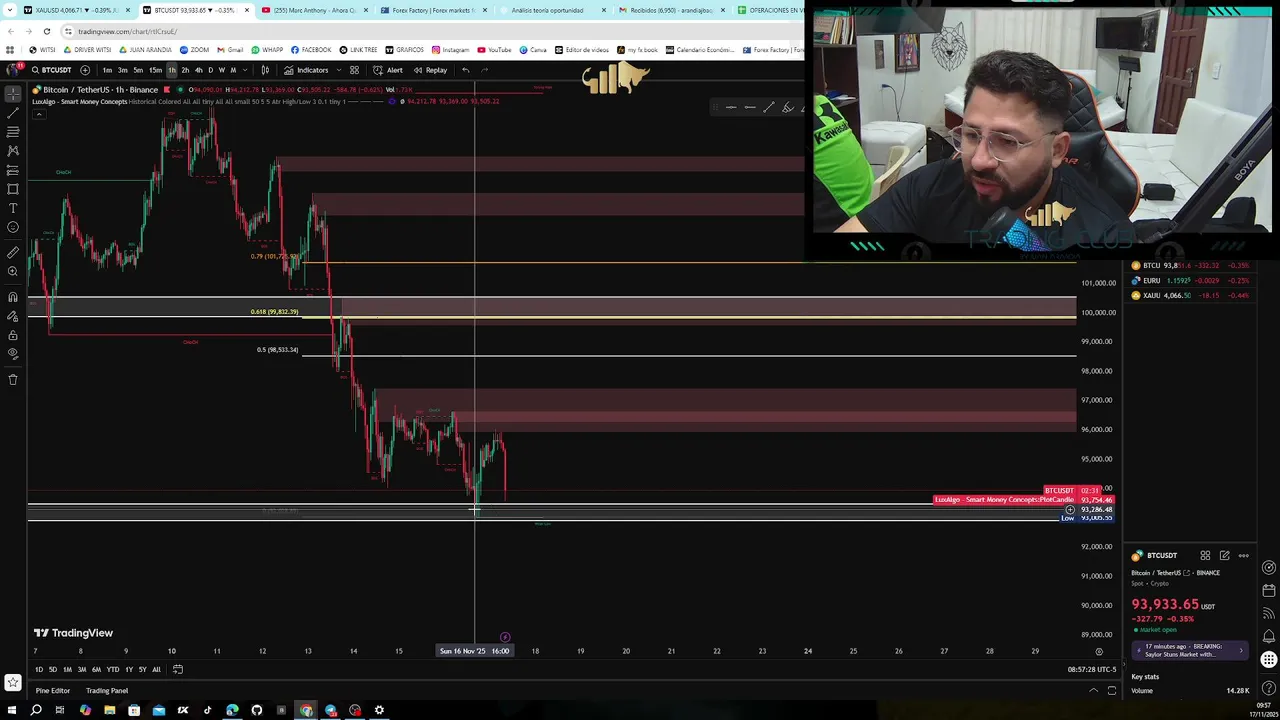This screenshot has height=720, width=1280.
Task: Select the zoom in tool
Action: click(13, 271)
